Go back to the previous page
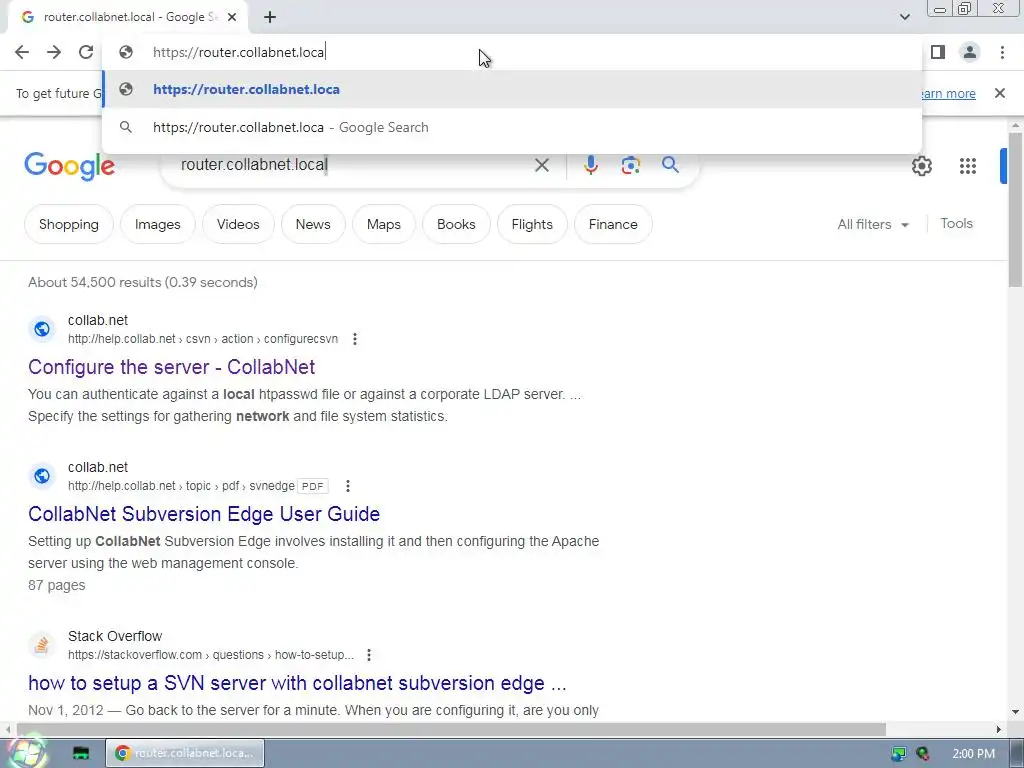The height and width of the screenshot is (768, 1024). point(22,52)
